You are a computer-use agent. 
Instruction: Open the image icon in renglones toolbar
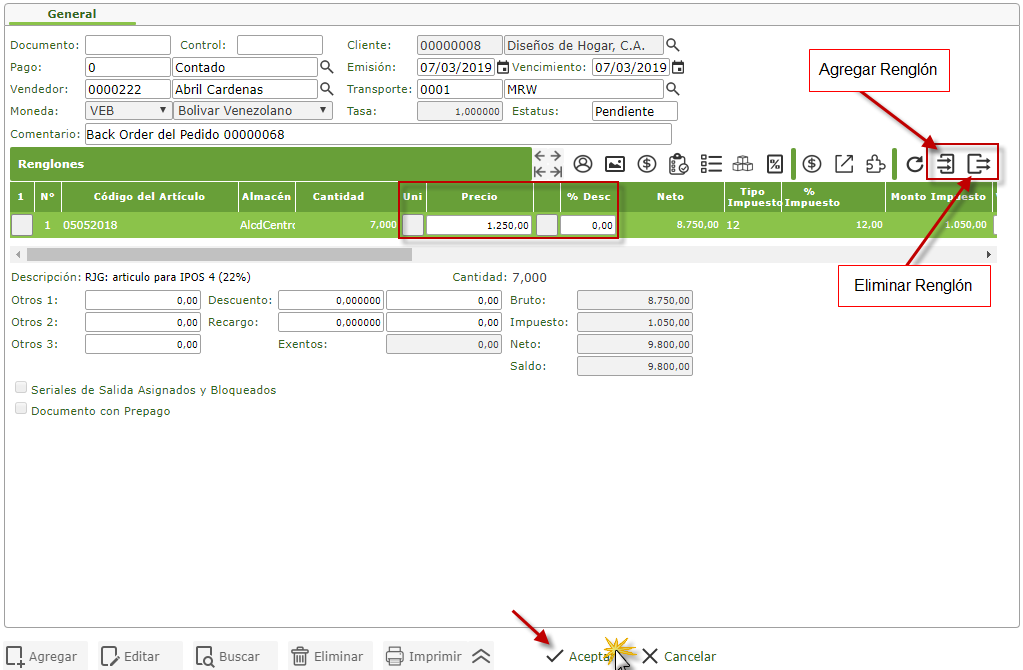coord(615,164)
